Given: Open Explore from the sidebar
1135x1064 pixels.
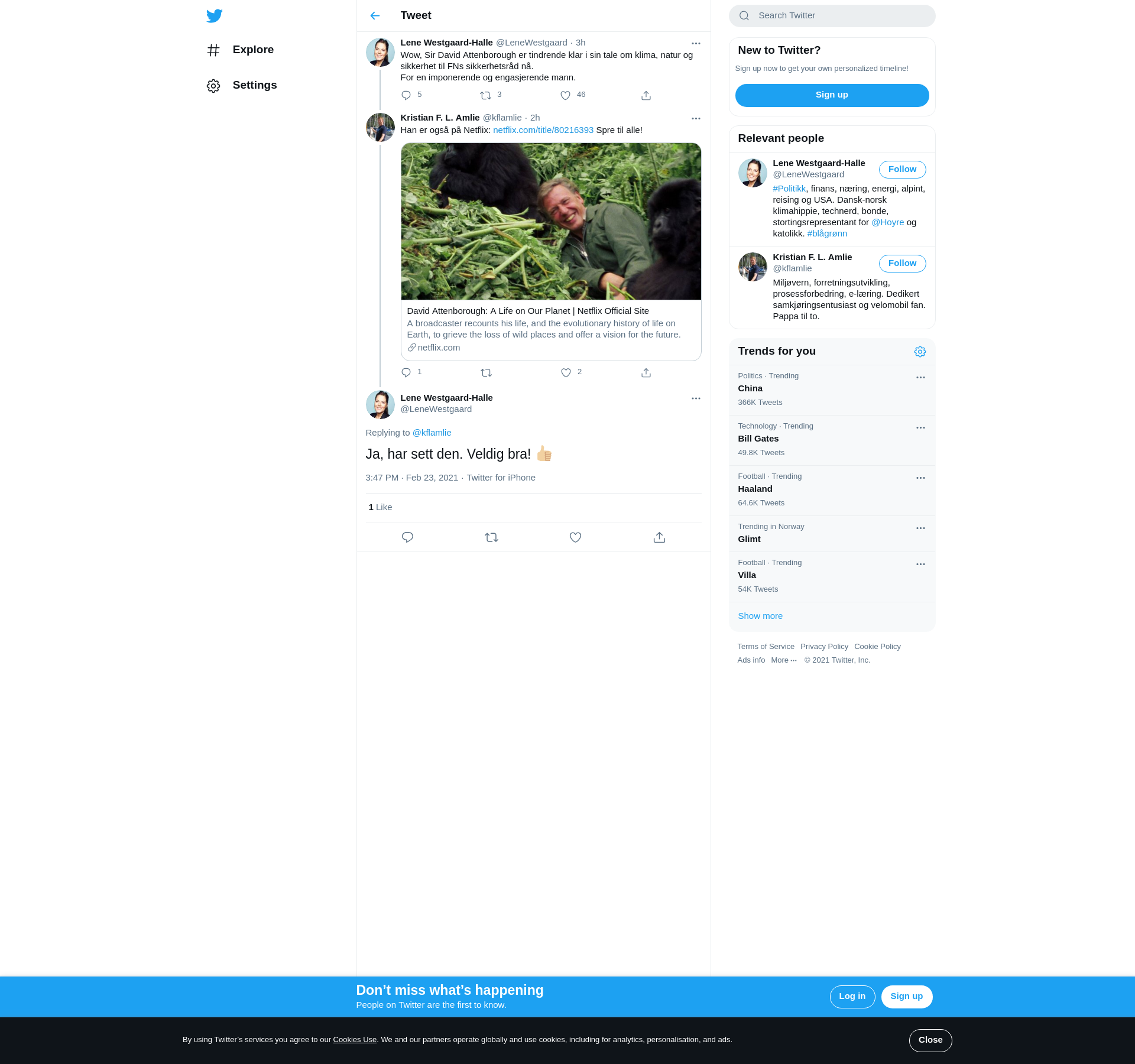Looking at the screenshot, I should [x=241, y=50].
